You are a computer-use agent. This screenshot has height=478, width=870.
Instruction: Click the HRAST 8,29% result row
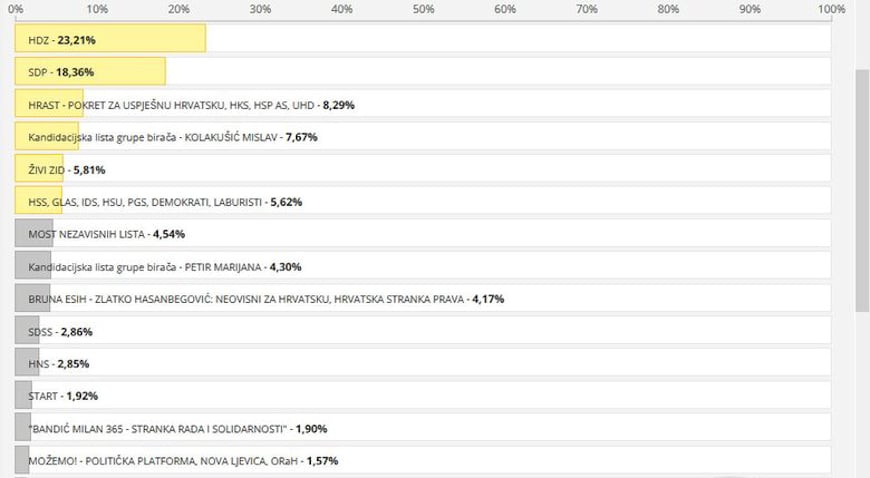[423, 104]
